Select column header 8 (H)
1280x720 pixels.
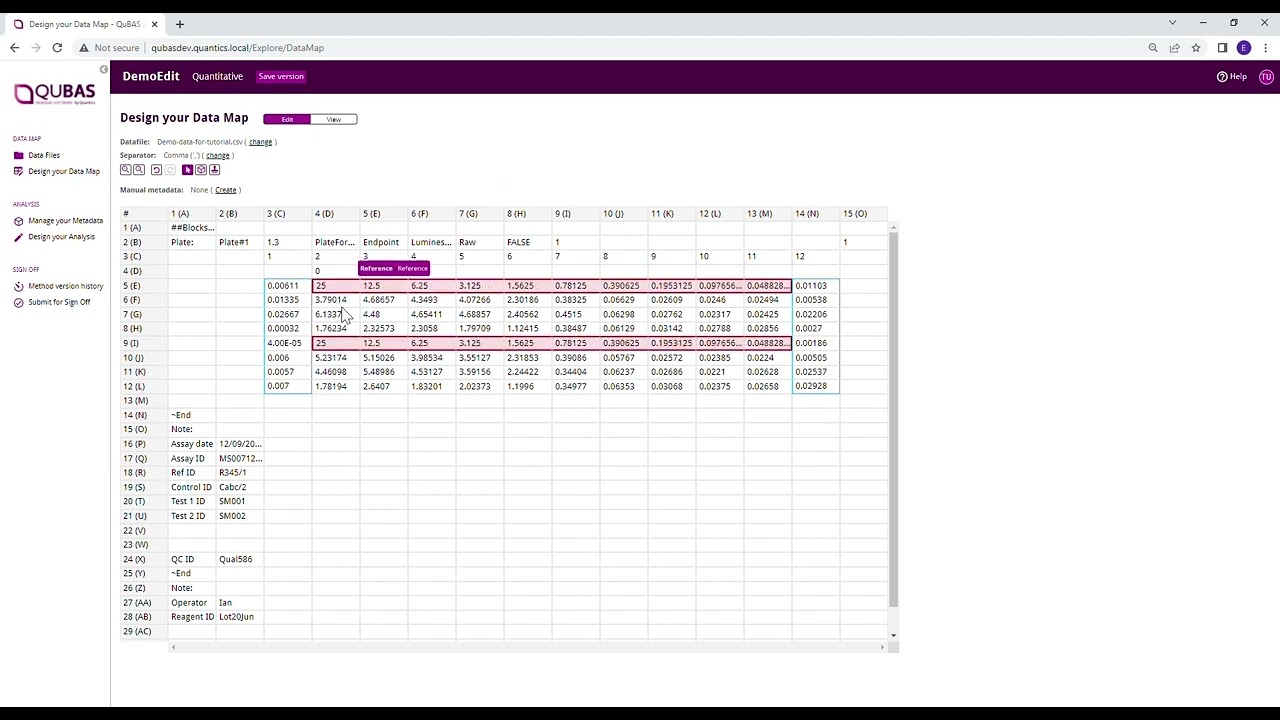pyautogui.click(x=528, y=214)
